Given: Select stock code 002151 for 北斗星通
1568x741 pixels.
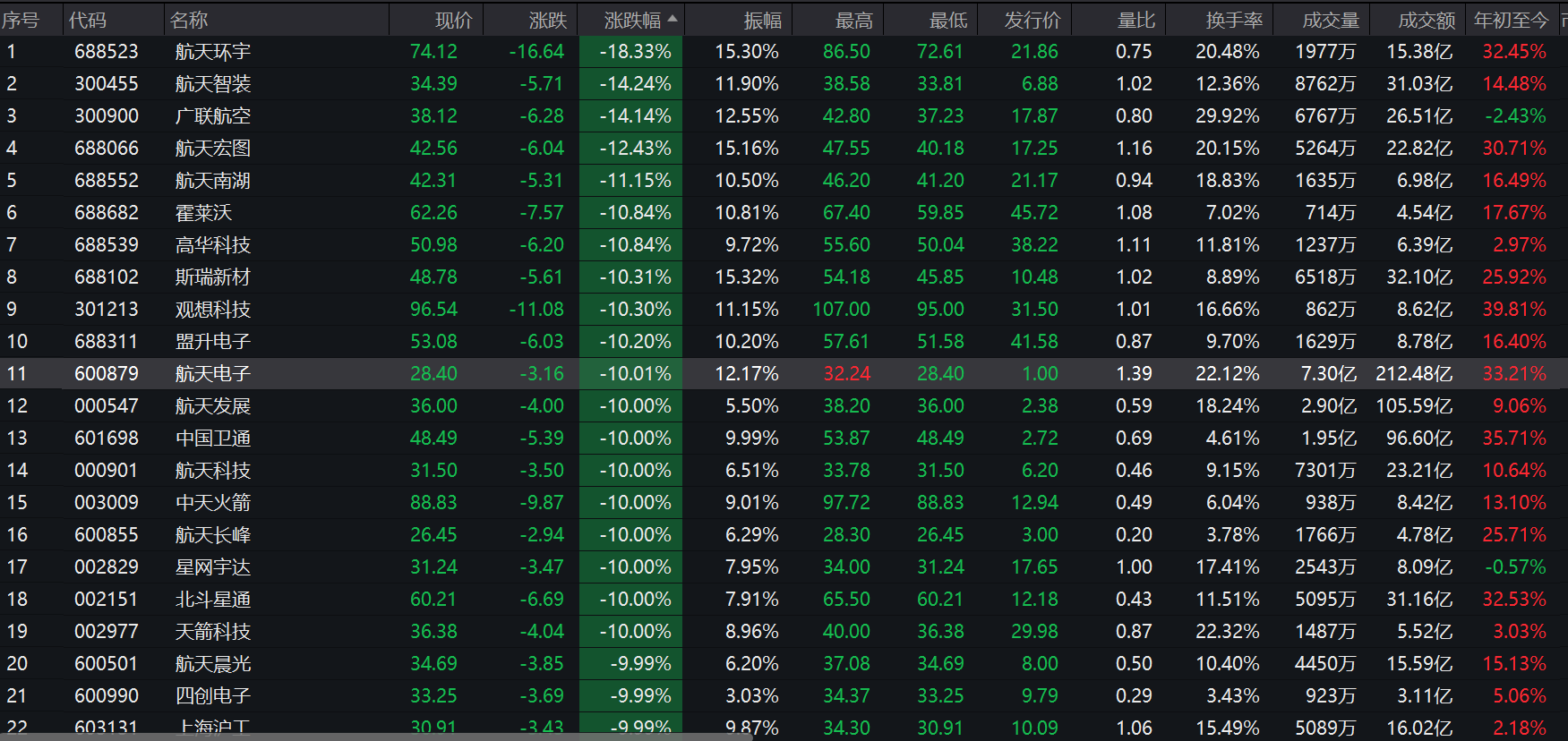Looking at the screenshot, I should [x=107, y=600].
